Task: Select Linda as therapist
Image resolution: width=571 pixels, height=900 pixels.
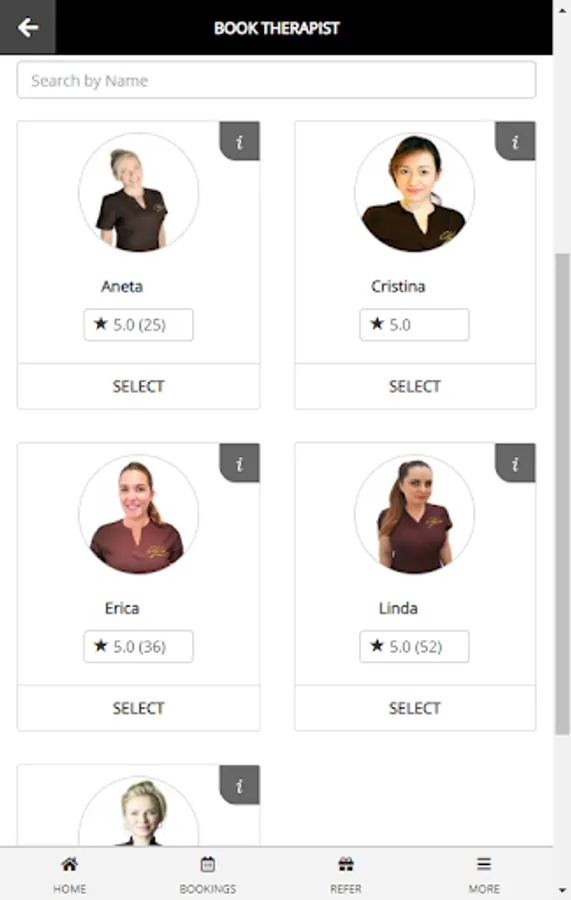Action: tap(415, 708)
